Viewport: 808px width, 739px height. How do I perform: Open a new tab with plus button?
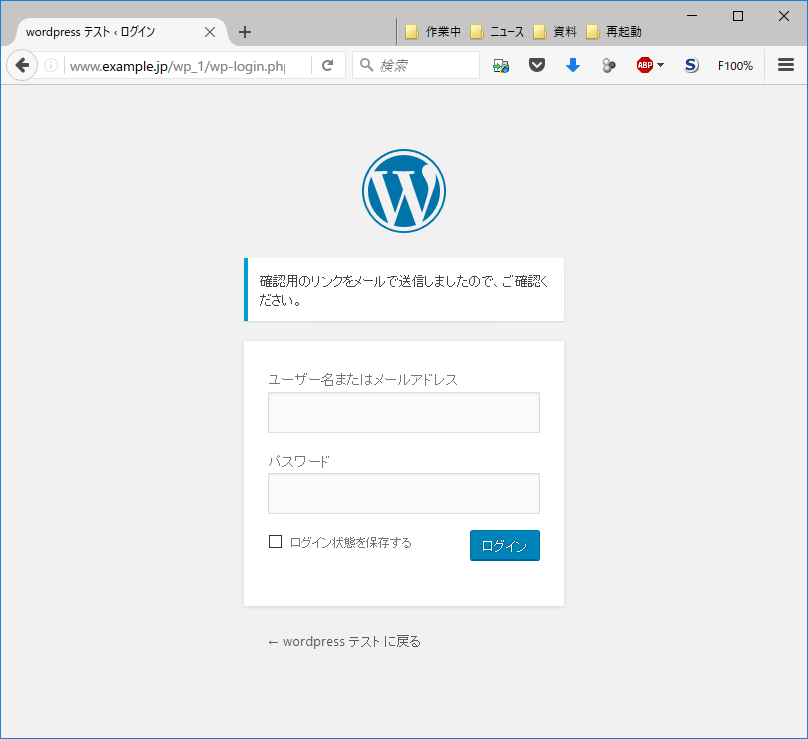pyautogui.click(x=245, y=32)
